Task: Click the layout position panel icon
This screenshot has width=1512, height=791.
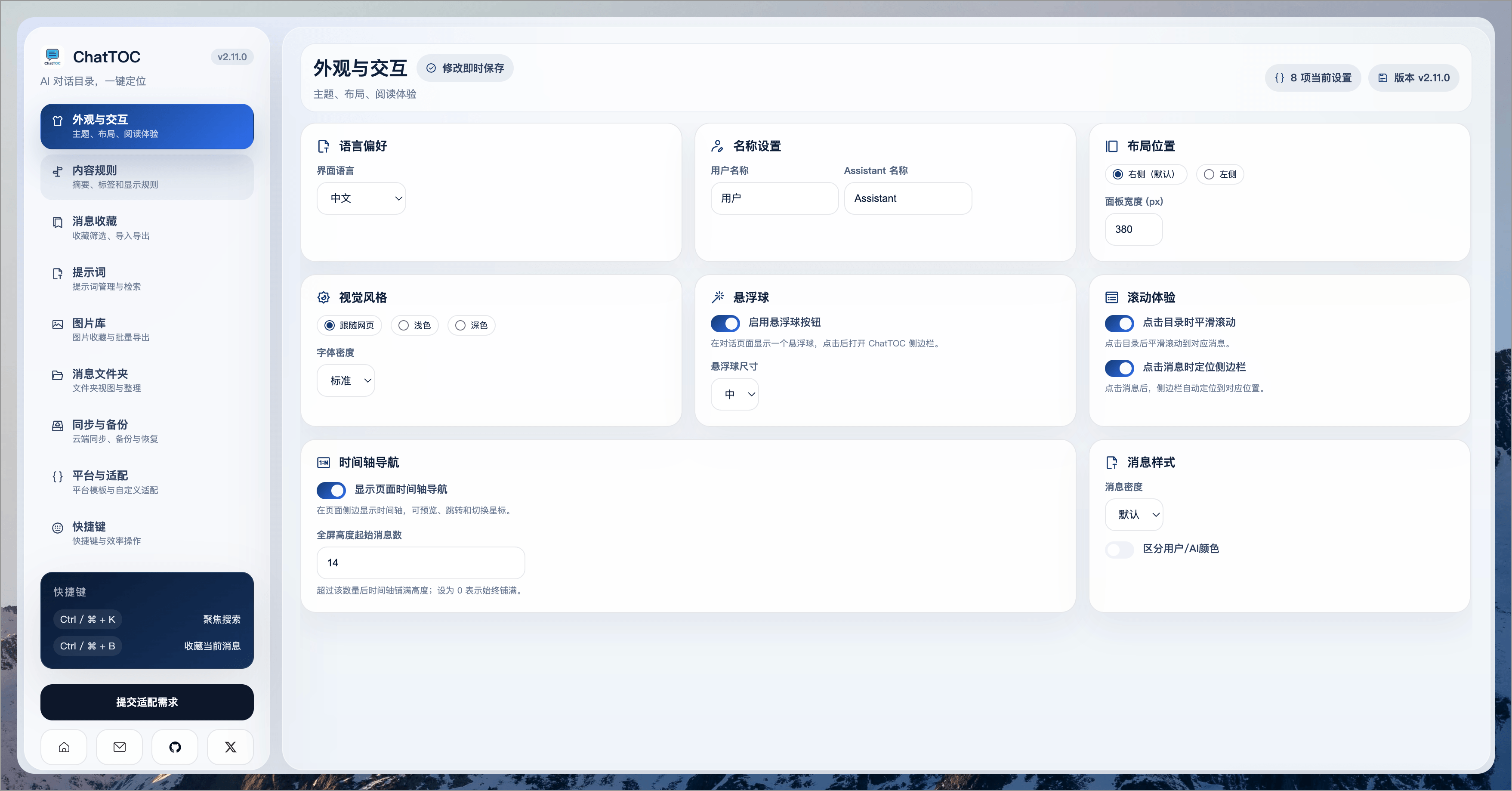Action: 1112,146
